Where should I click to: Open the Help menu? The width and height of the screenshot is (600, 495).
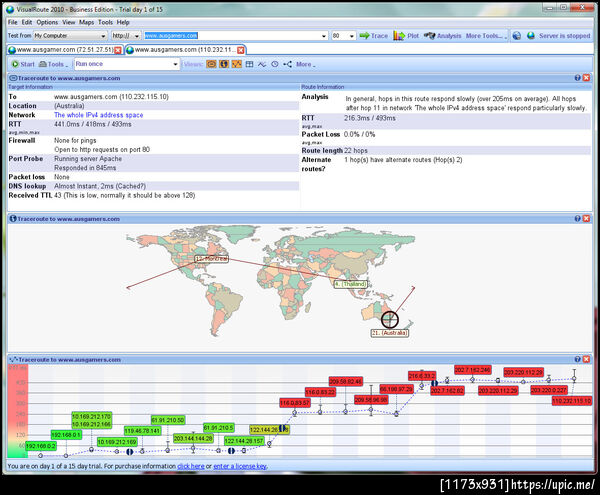point(123,22)
